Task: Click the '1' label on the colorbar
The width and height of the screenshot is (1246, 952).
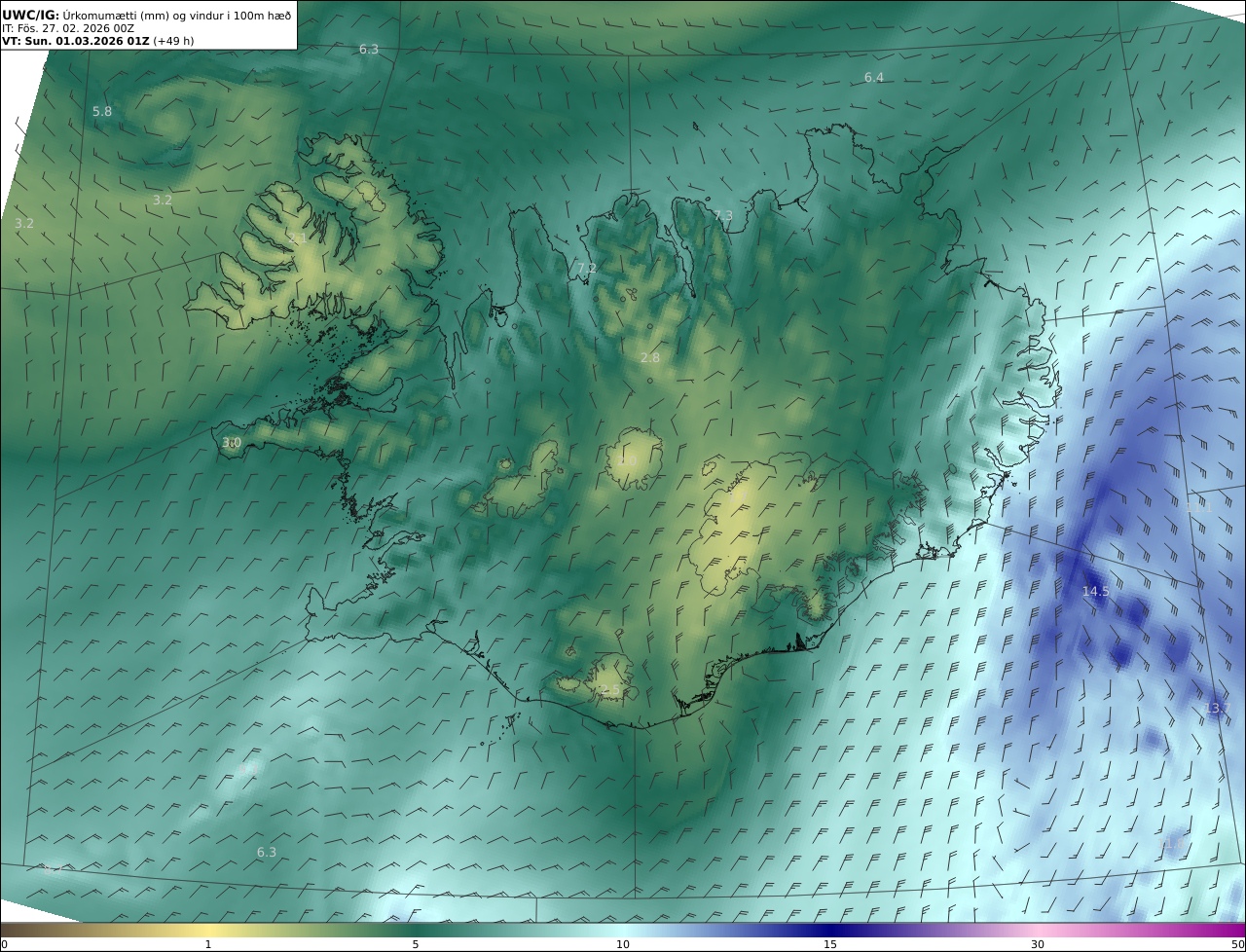Action: (208, 944)
